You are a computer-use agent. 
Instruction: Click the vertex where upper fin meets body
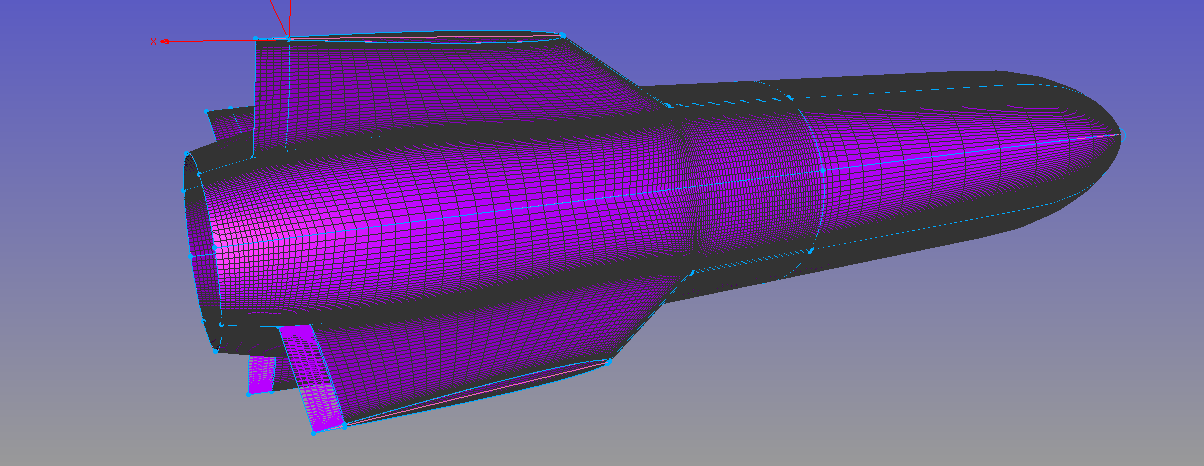664,102
